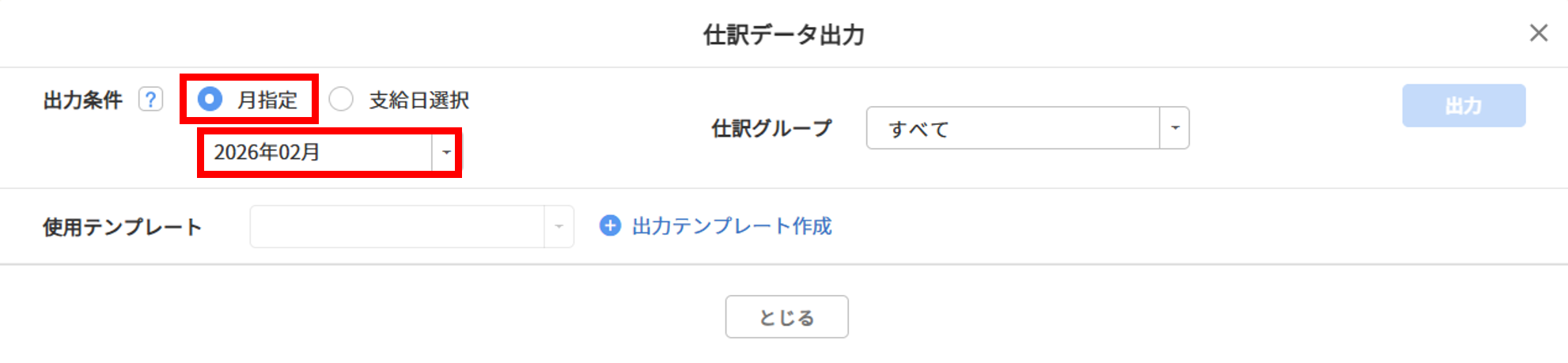Image resolution: width=1568 pixels, height=363 pixels.
Task: Select the 支給日選択 radio button
Action: click(341, 100)
